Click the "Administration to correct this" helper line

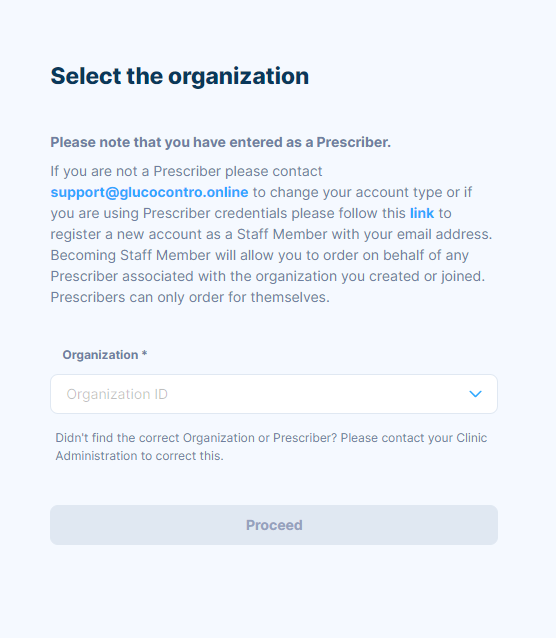pyautogui.click(x=140, y=456)
